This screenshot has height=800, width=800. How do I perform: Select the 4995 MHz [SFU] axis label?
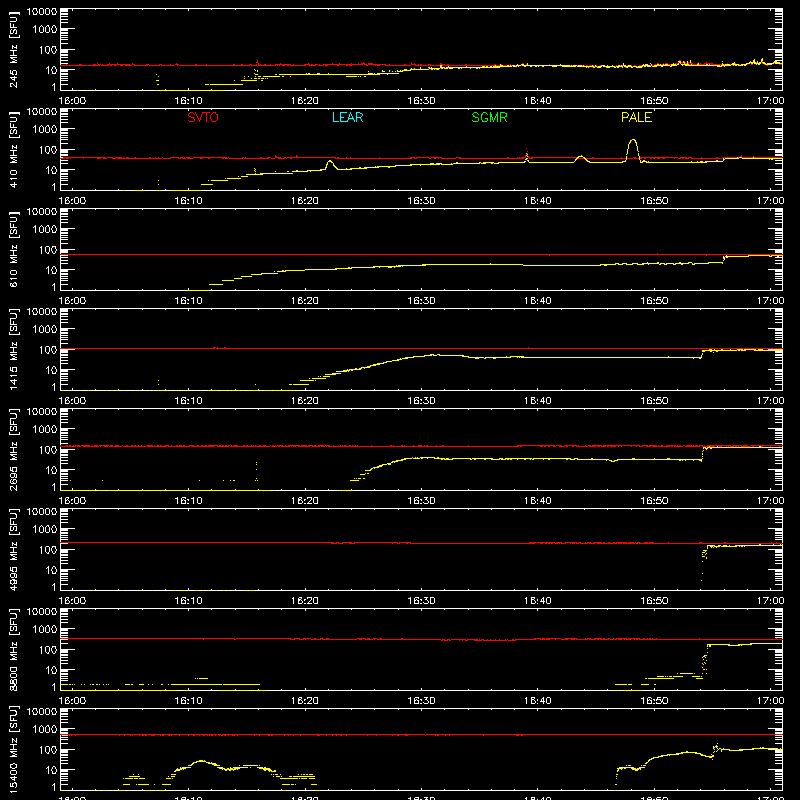(x=14, y=549)
